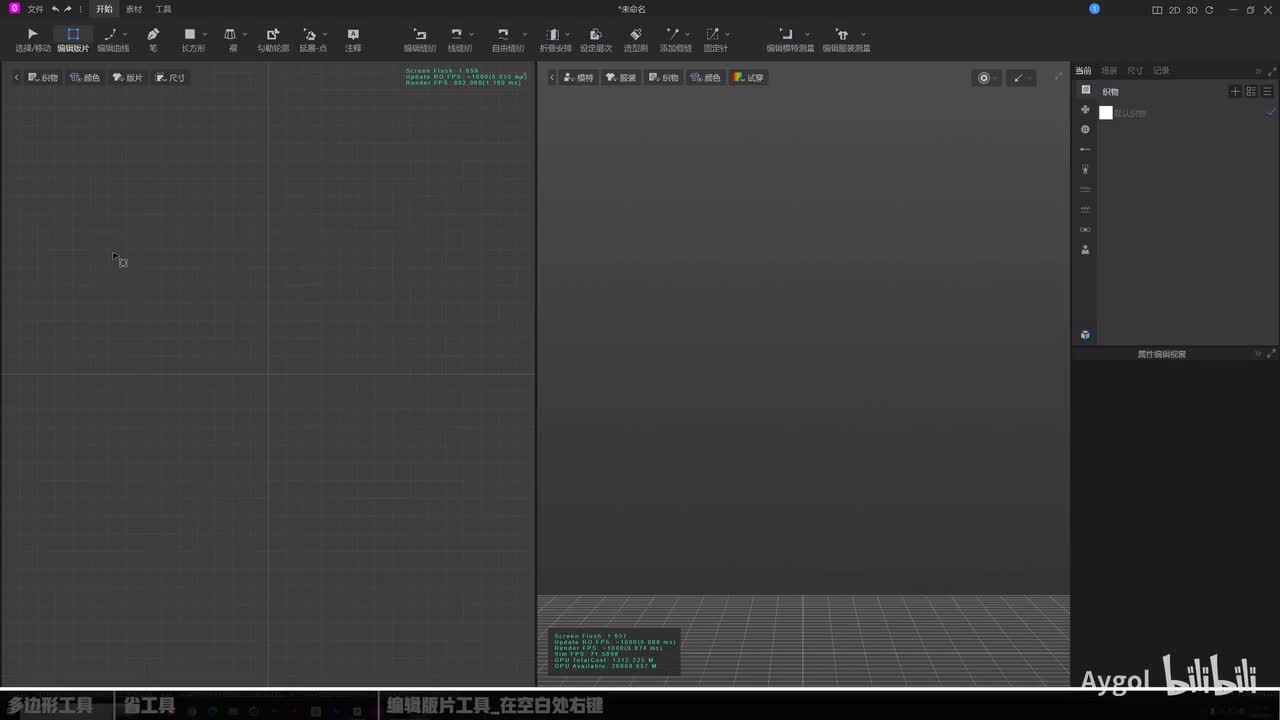Open the 工具 ribbon tab
Viewport: 1280px width, 720px height.
tap(163, 9)
